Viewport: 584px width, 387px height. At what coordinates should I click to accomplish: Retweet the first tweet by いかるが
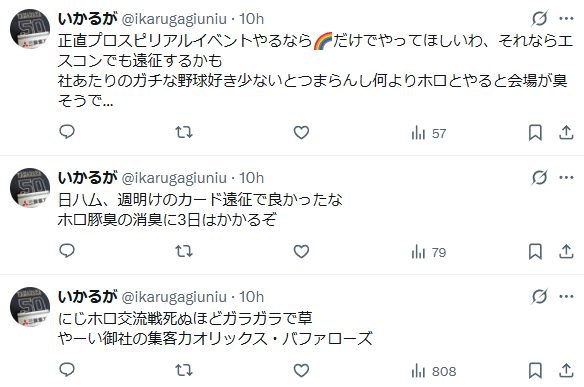coord(184,132)
